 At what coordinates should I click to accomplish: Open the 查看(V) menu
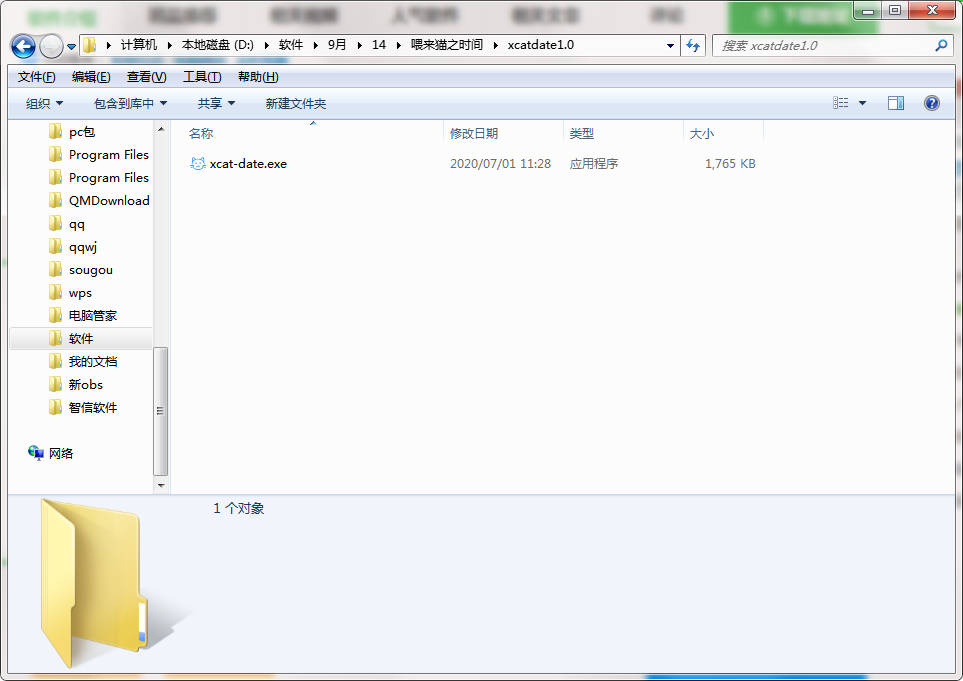point(146,77)
